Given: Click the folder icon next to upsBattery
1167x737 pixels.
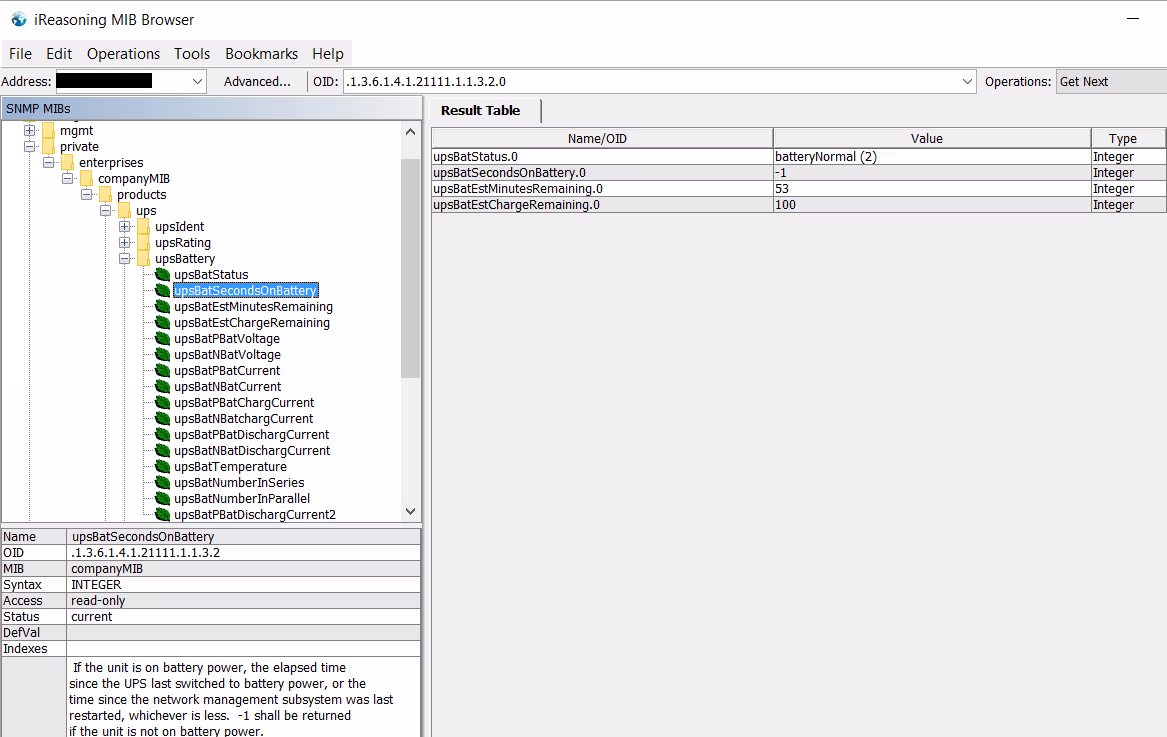Looking at the screenshot, I should [144, 259].
